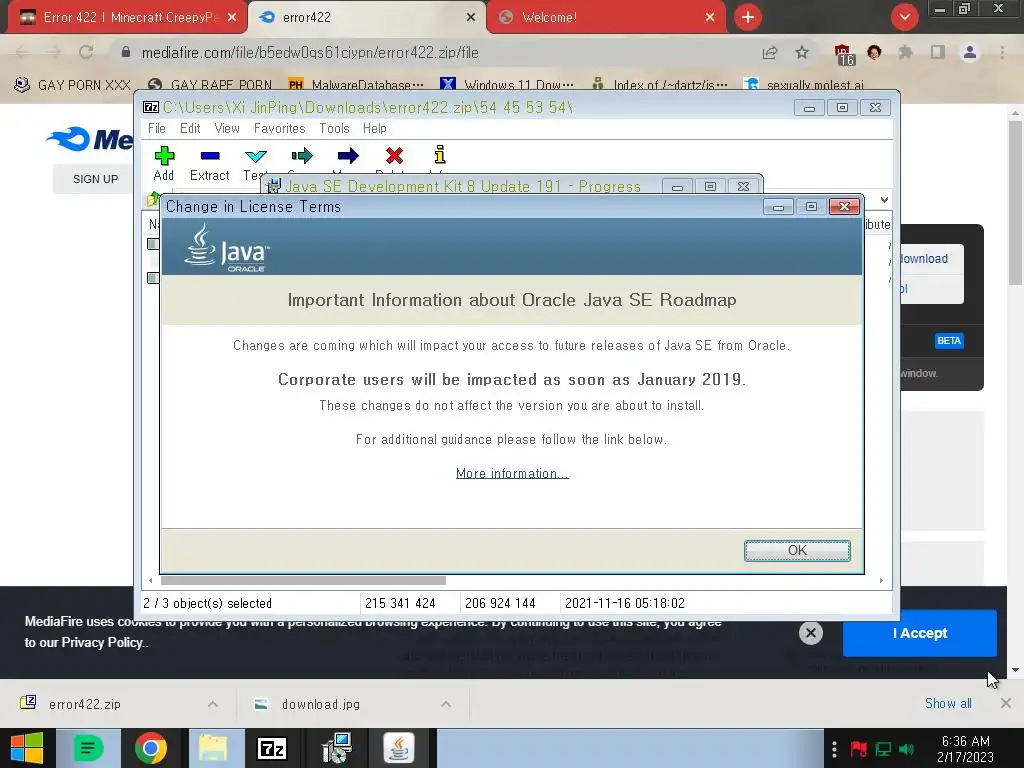Open the Chrome profile avatar
1024x768 pixels.
[970, 53]
